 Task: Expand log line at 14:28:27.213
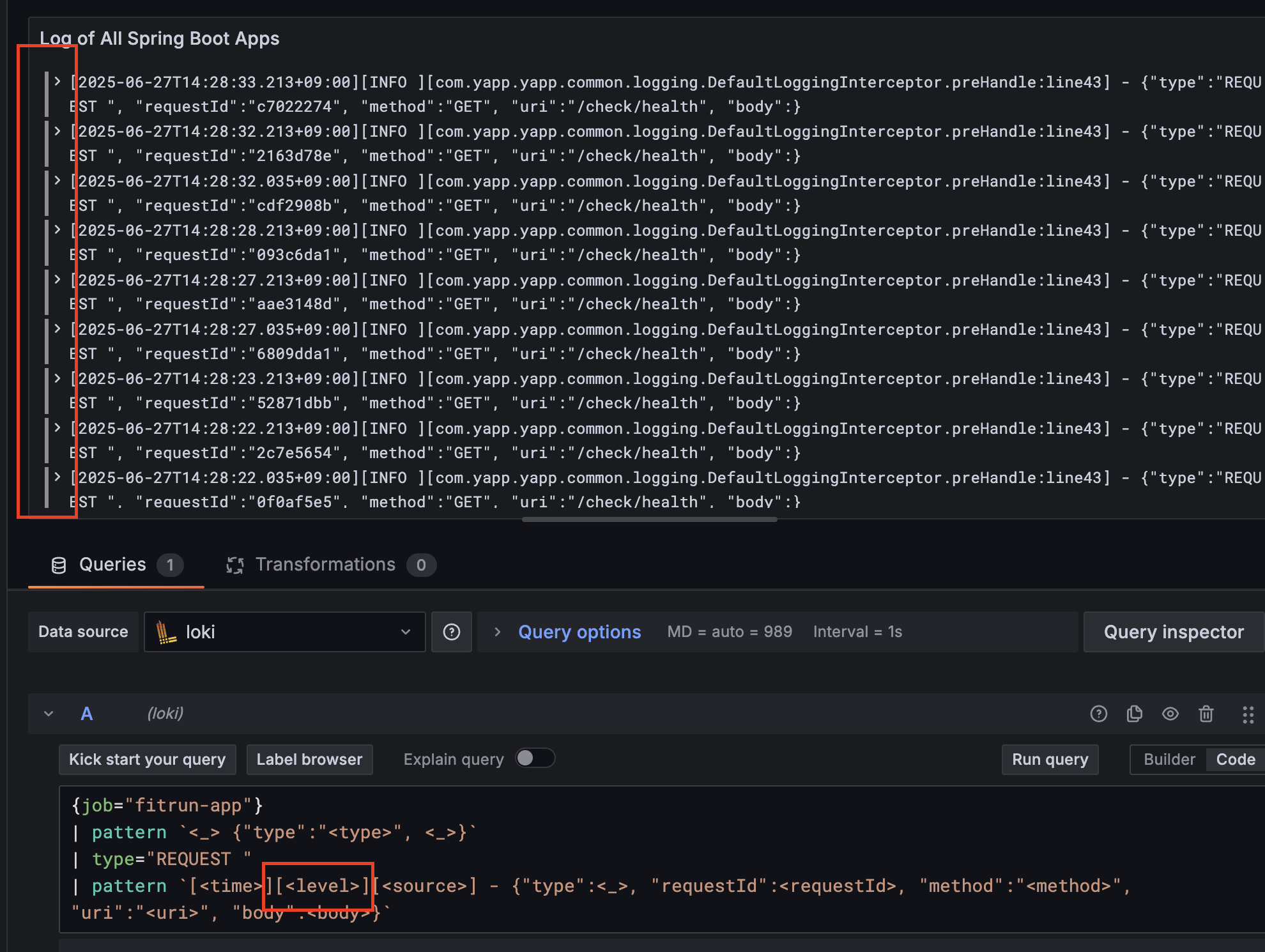coord(57,279)
